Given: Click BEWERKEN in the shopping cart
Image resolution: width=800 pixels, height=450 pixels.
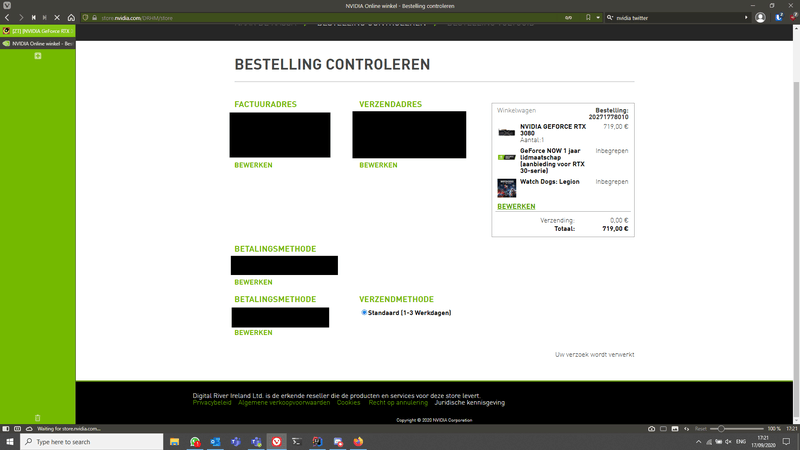Looking at the screenshot, I should pyautogui.click(x=516, y=207).
